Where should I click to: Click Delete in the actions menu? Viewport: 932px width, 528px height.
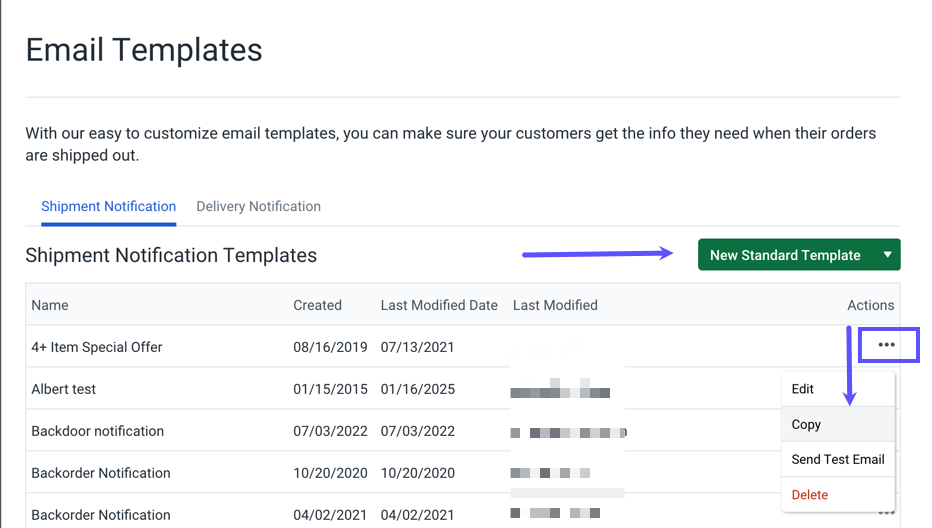pos(838,495)
